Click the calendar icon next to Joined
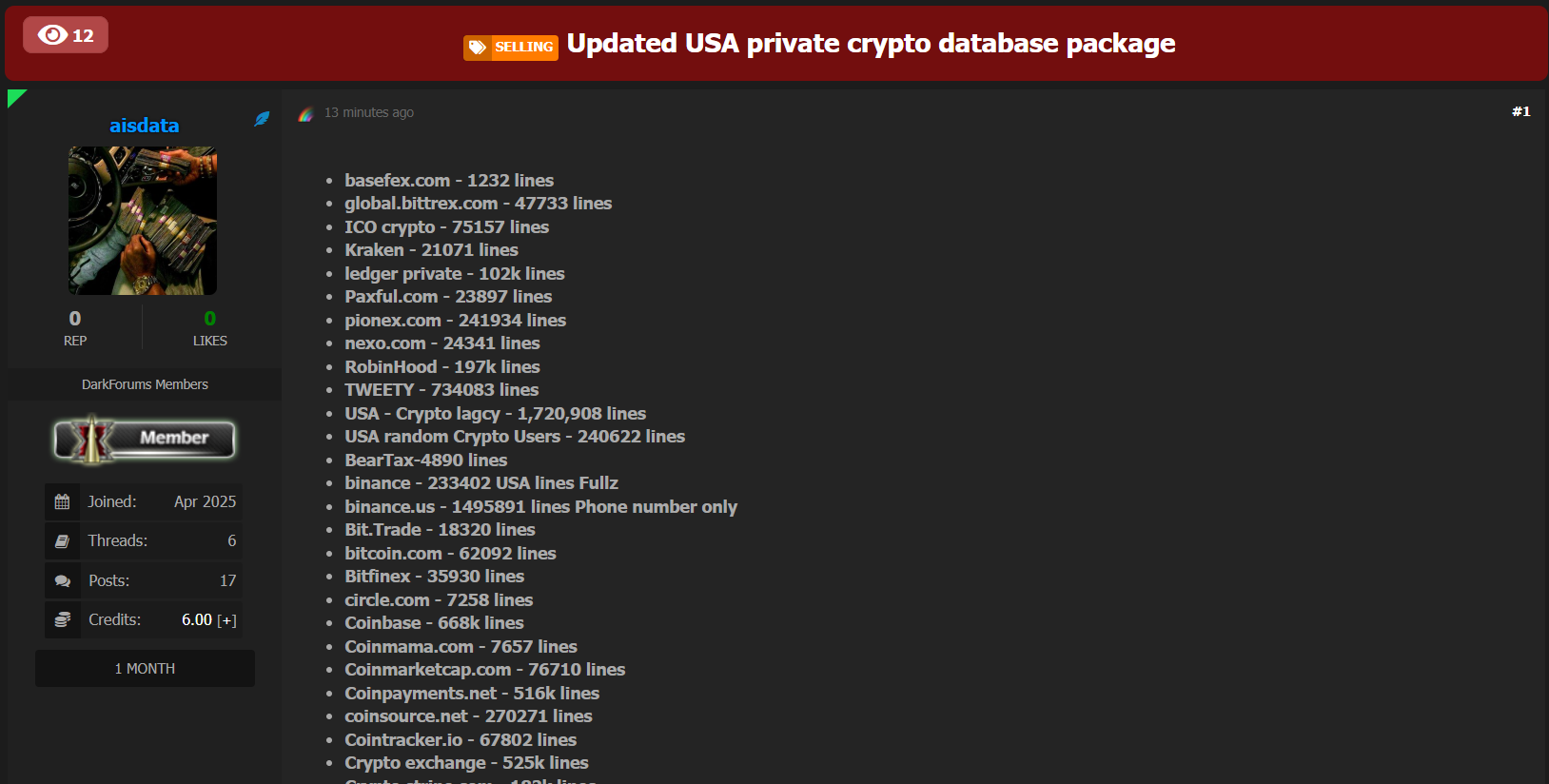This screenshot has width=1549, height=784. (x=63, y=501)
